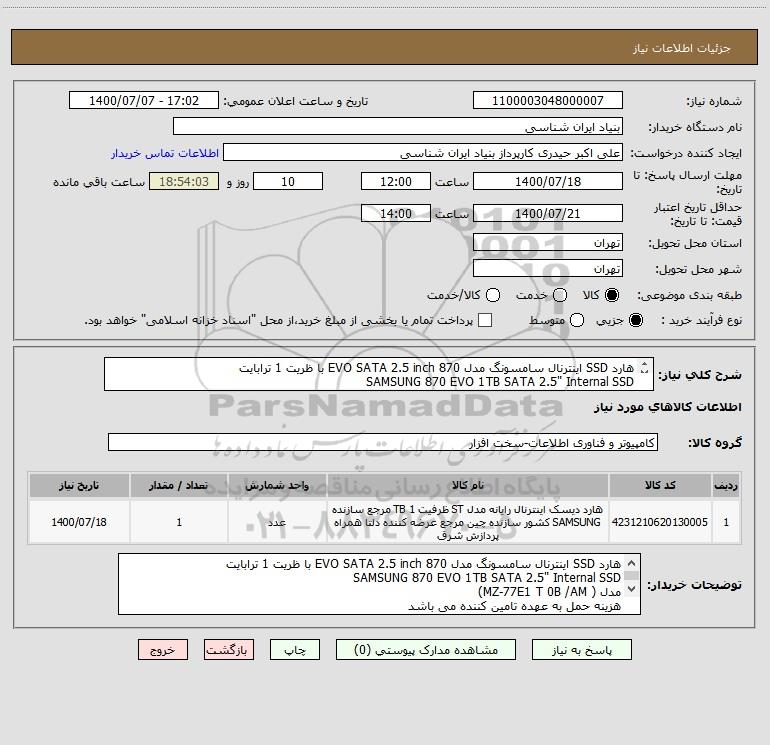Select product code 423121062013​0005 cell

(660, 522)
